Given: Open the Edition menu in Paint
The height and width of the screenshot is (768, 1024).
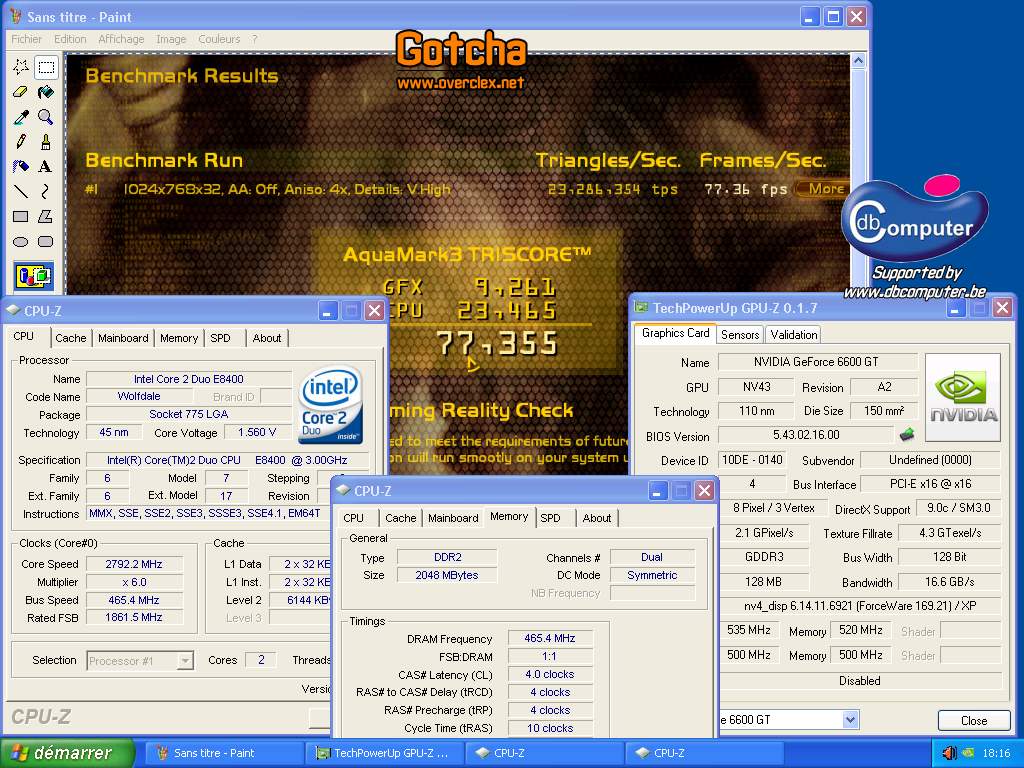Looking at the screenshot, I should (x=70, y=39).
